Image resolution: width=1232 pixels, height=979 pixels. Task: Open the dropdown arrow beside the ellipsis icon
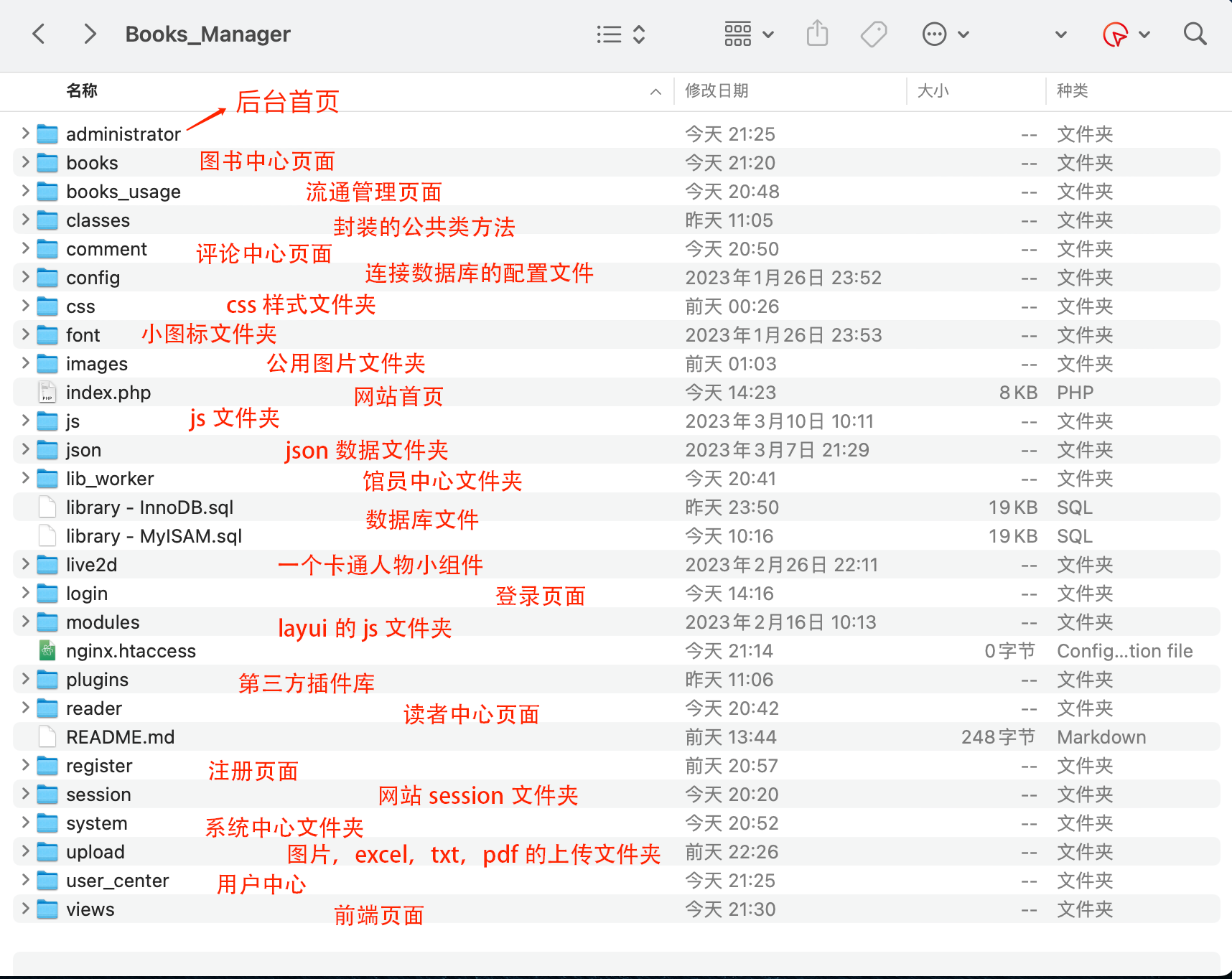[964, 33]
